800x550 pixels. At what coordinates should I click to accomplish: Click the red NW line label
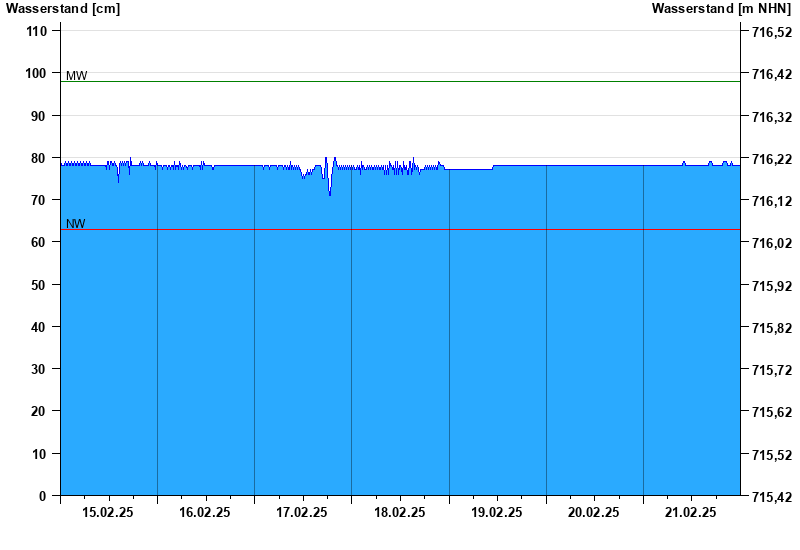point(76,223)
